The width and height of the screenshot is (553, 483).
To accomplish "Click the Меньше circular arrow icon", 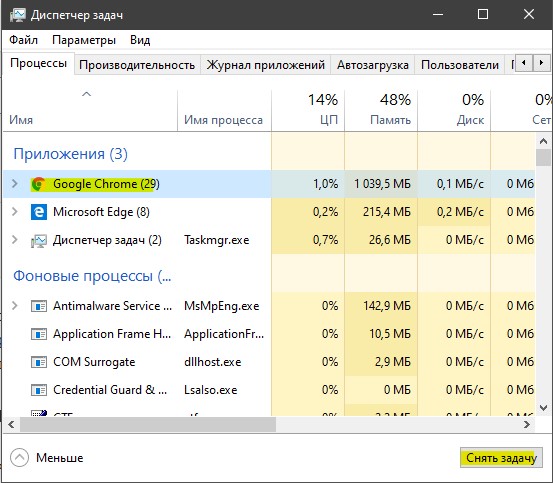I will click(x=19, y=458).
